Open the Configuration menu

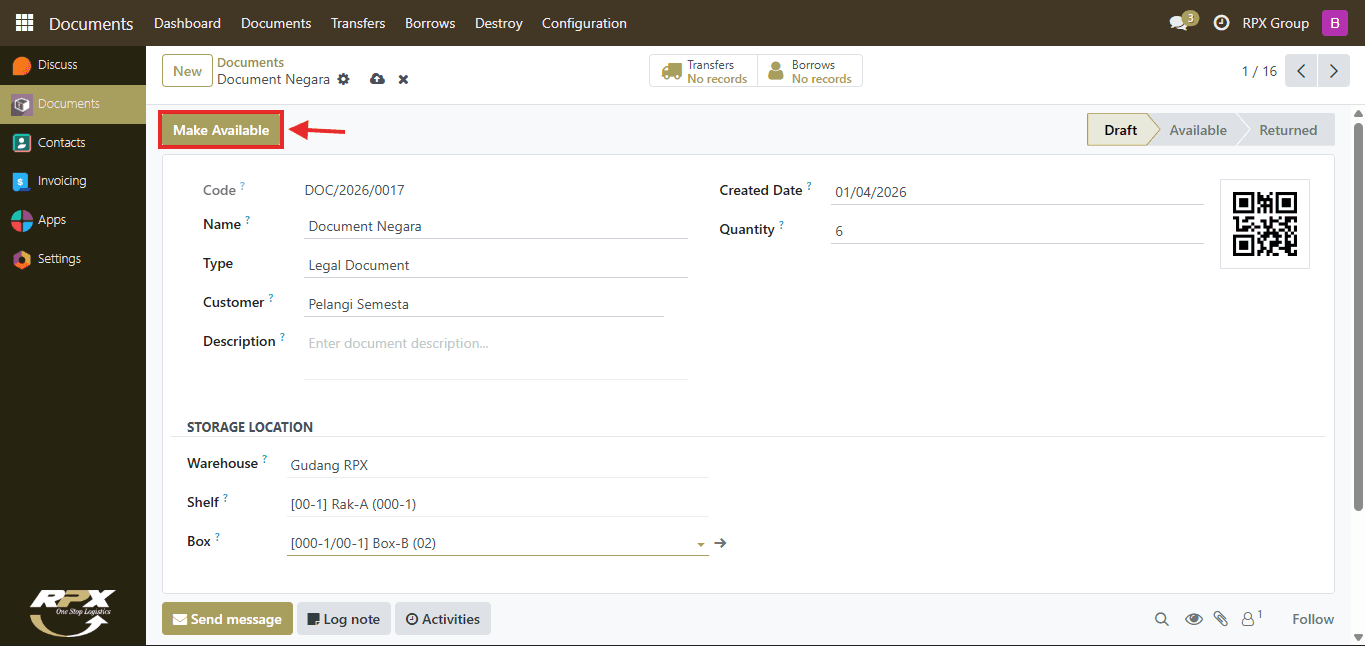tap(584, 23)
